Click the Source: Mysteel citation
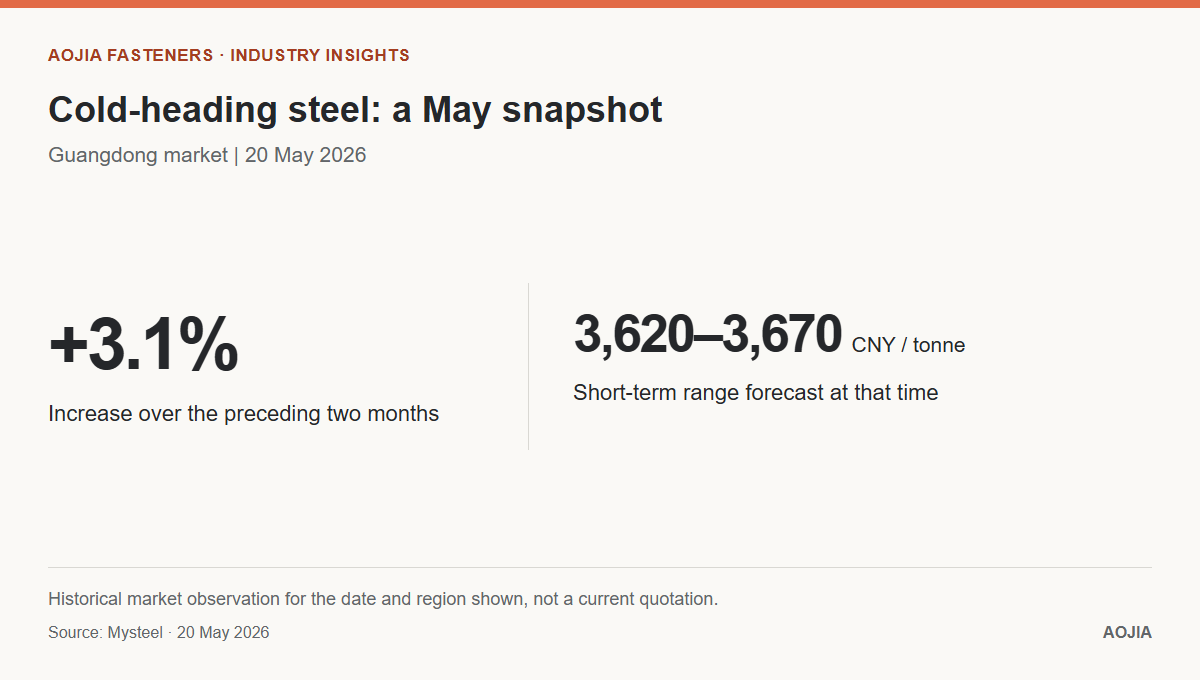The image size is (1200, 680). [x=158, y=632]
